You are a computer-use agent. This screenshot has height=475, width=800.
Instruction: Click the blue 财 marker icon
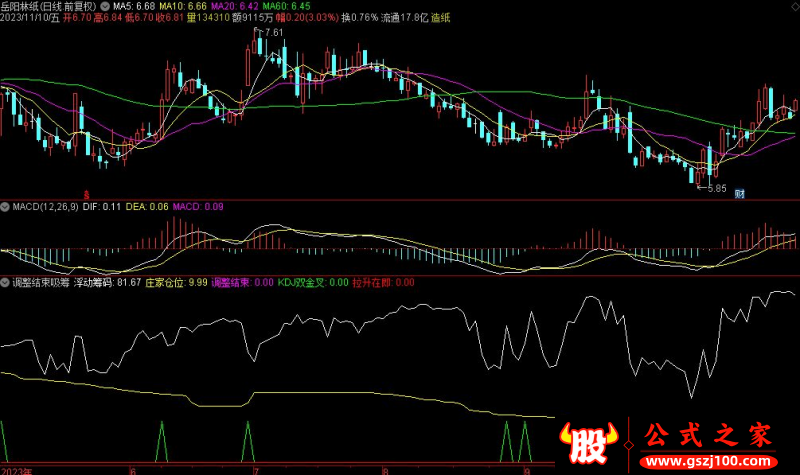pyautogui.click(x=739, y=193)
